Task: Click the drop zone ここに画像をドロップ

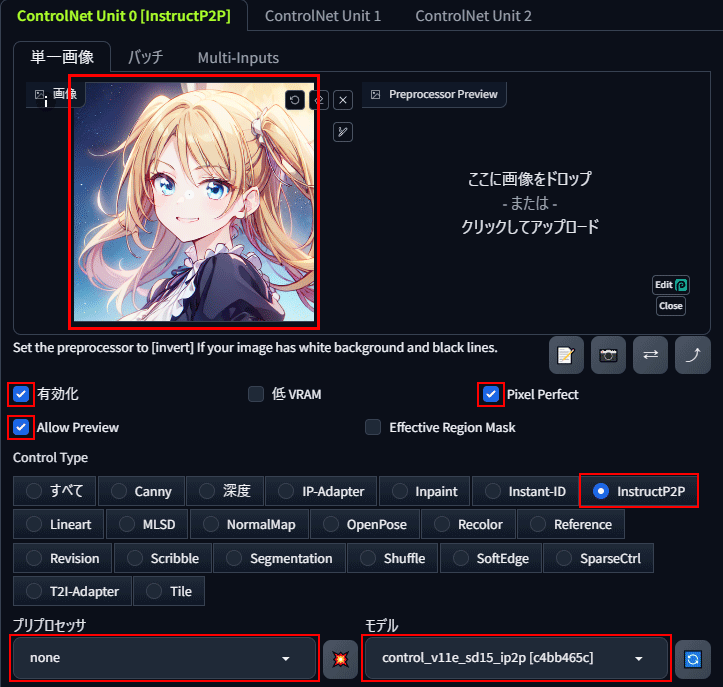Action: (530, 203)
